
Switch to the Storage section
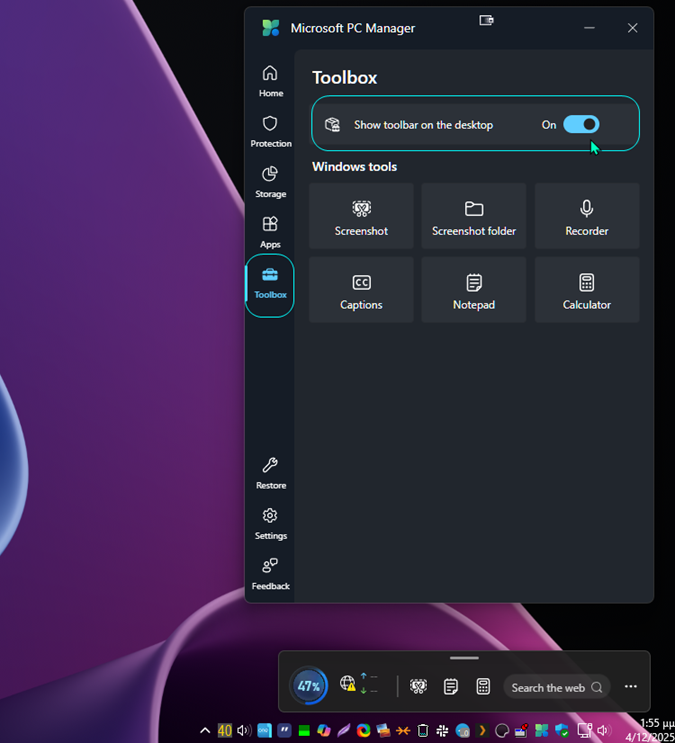click(x=270, y=182)
